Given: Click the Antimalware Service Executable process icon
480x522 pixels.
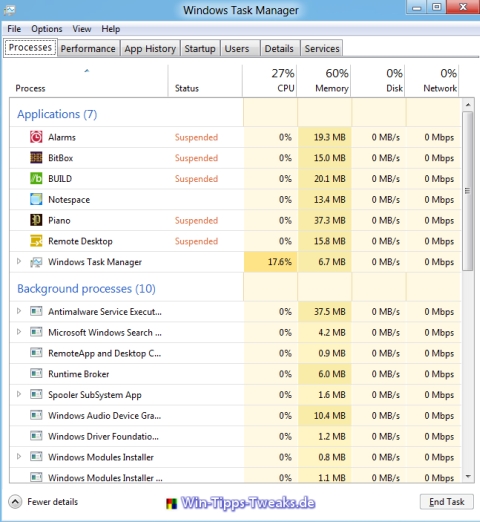Looking at the screenshot, I should point(36,311).
